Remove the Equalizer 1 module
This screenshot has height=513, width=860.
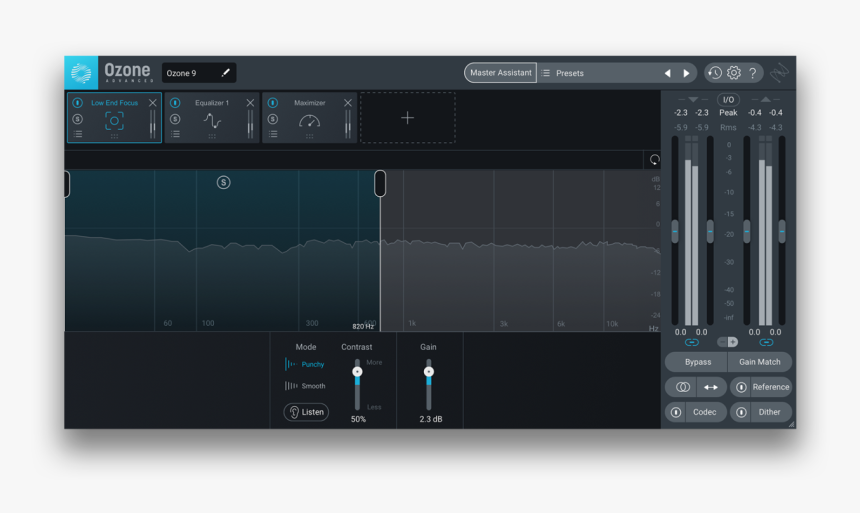pyautogui.click(x=250, y=103)
